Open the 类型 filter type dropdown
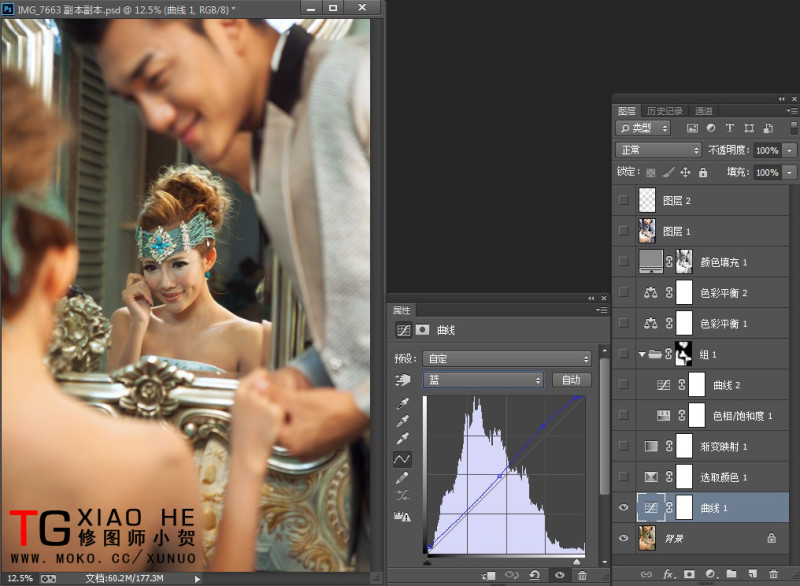This screenshot has height=586, width=800. [x=643, y=128]
